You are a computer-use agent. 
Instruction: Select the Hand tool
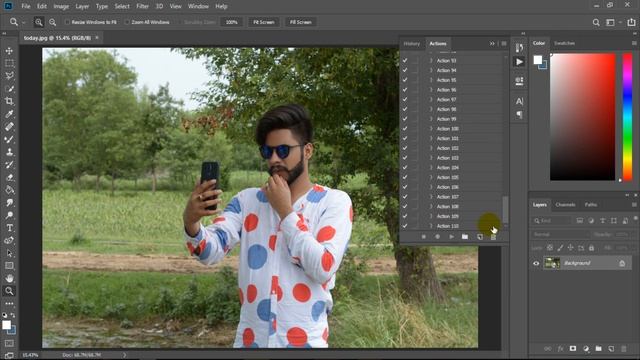pos(9,278)
